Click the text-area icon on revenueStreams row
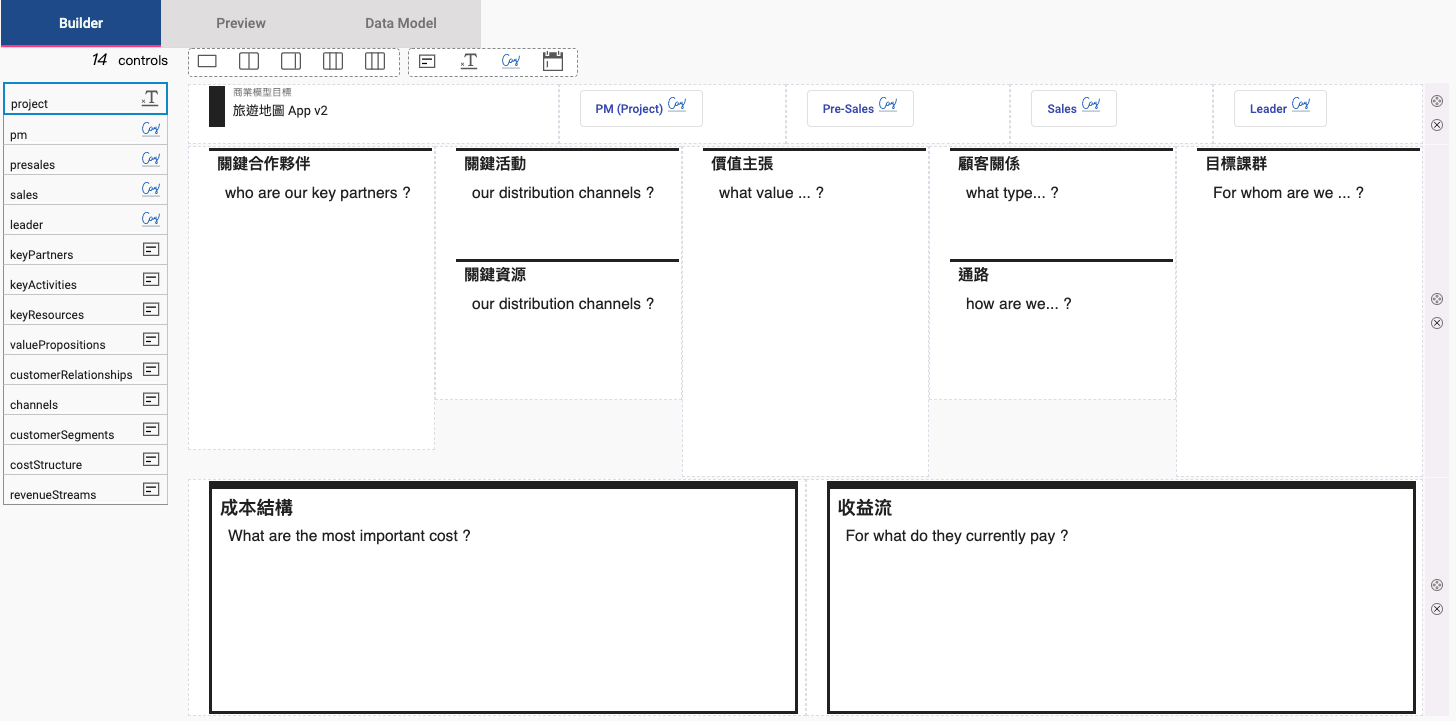This screenshot has height=721, width=1456. [151, 489]
